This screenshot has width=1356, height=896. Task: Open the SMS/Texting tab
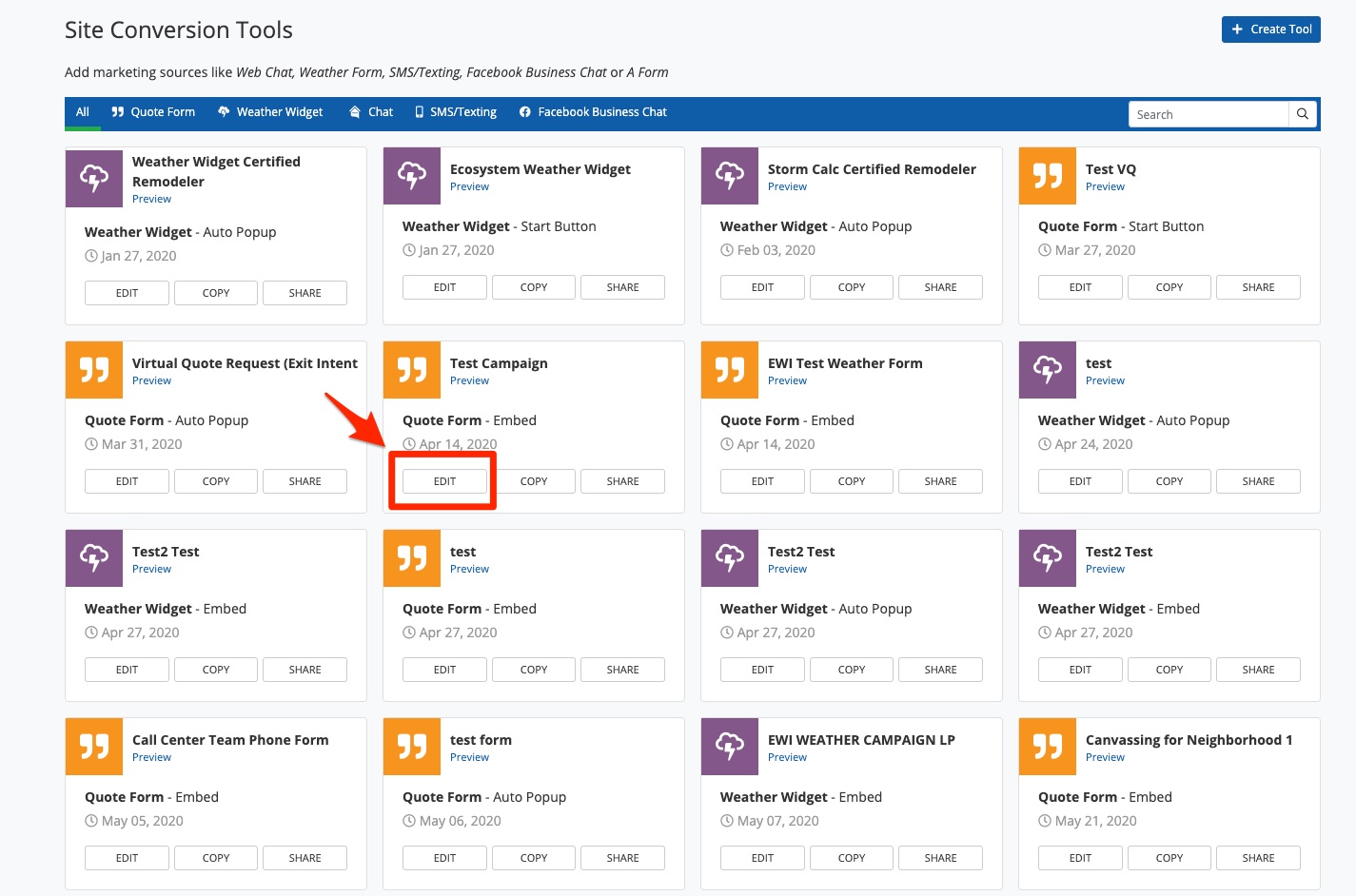(456, 112)
